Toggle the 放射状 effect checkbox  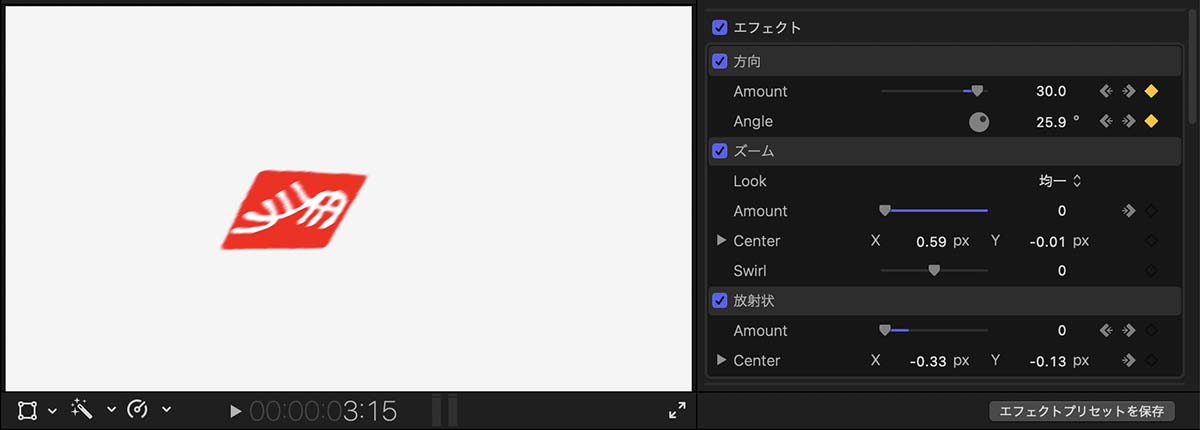click(719, 300)
